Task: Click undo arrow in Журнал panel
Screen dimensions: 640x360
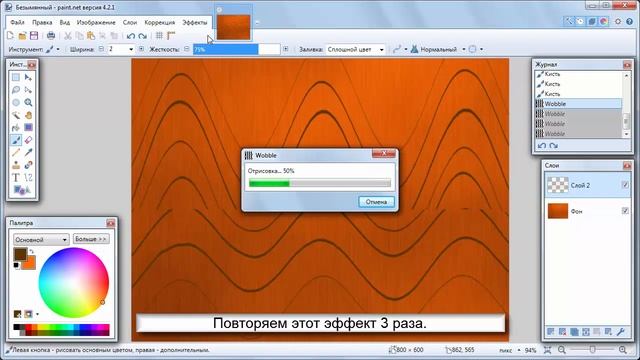Action: [x=542, y=146]
